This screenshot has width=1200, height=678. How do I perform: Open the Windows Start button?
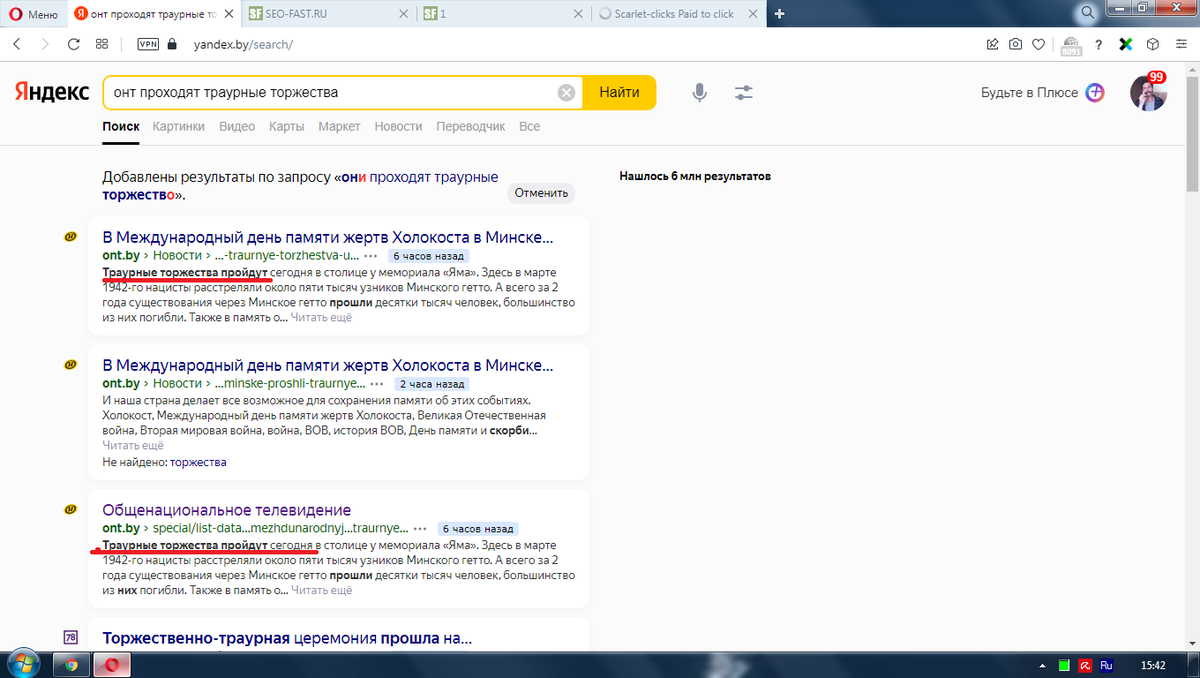(x=22, y=664)
